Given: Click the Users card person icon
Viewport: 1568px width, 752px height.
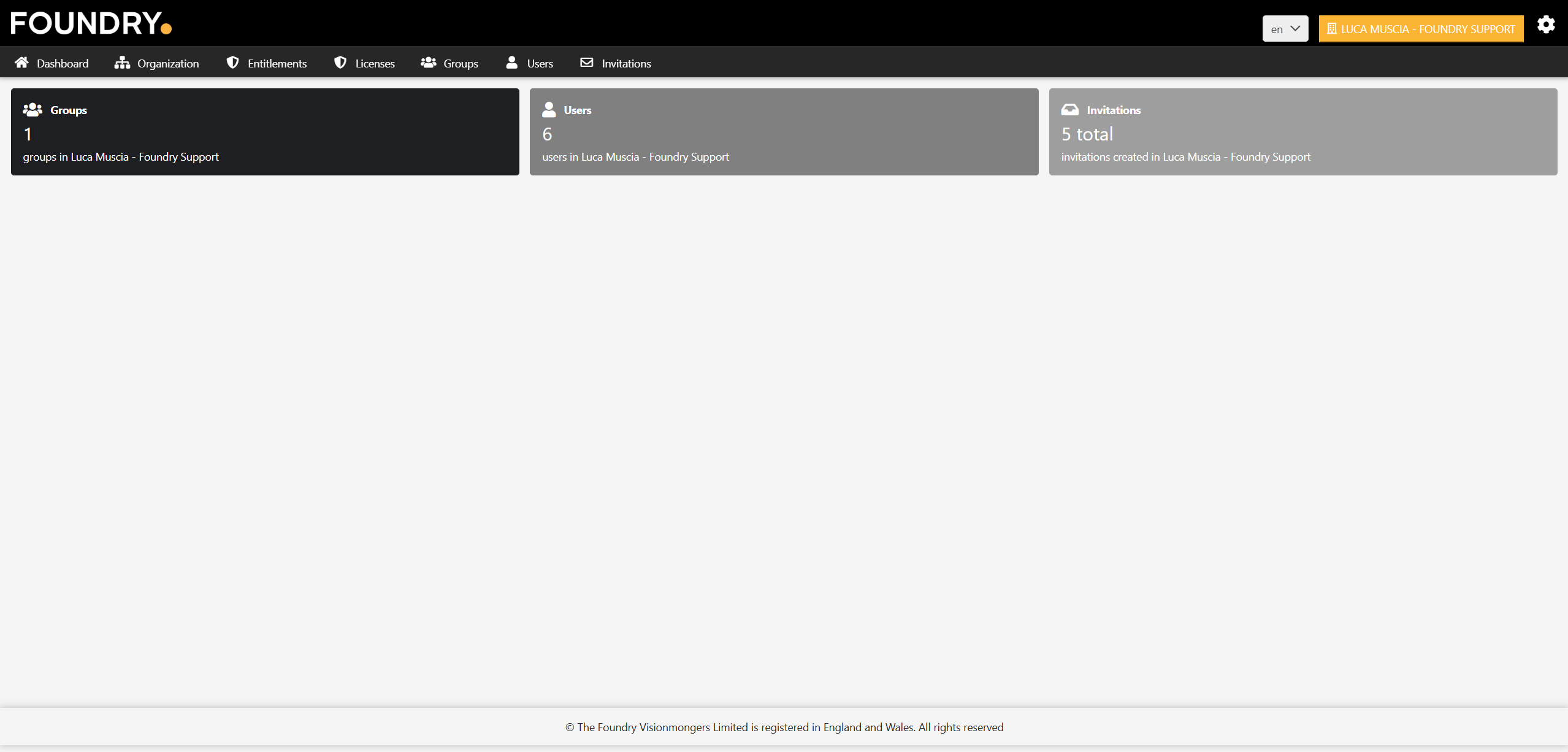Looking at the screenshot, I should [549, 110].
